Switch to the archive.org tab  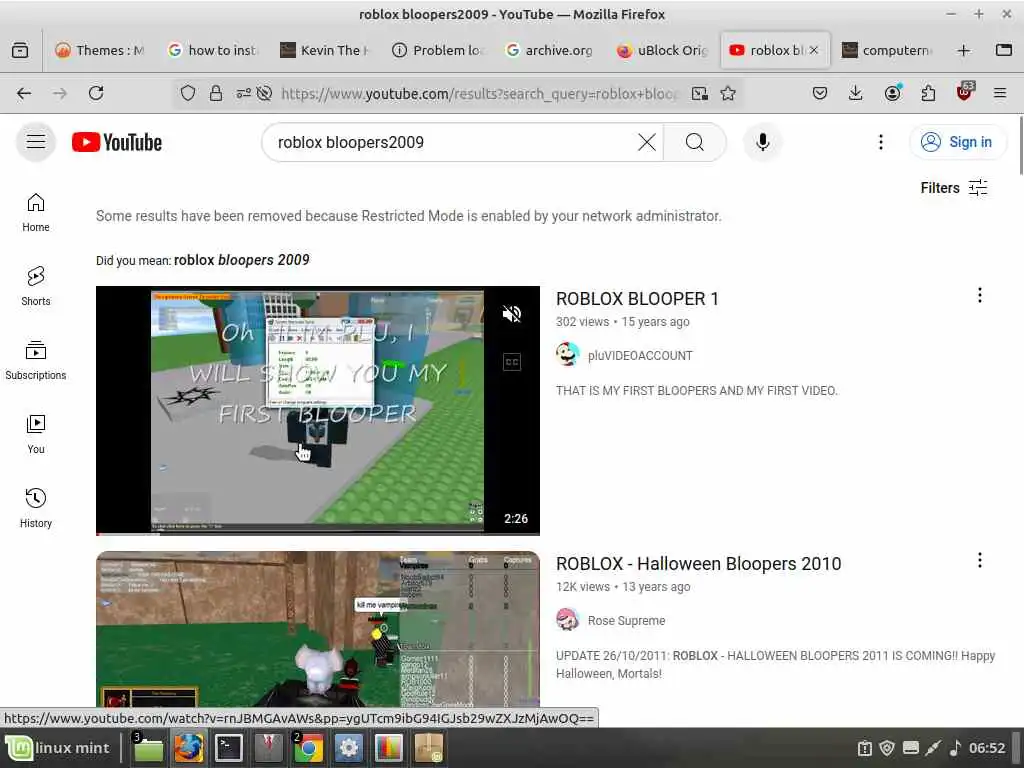coord(549,50)
